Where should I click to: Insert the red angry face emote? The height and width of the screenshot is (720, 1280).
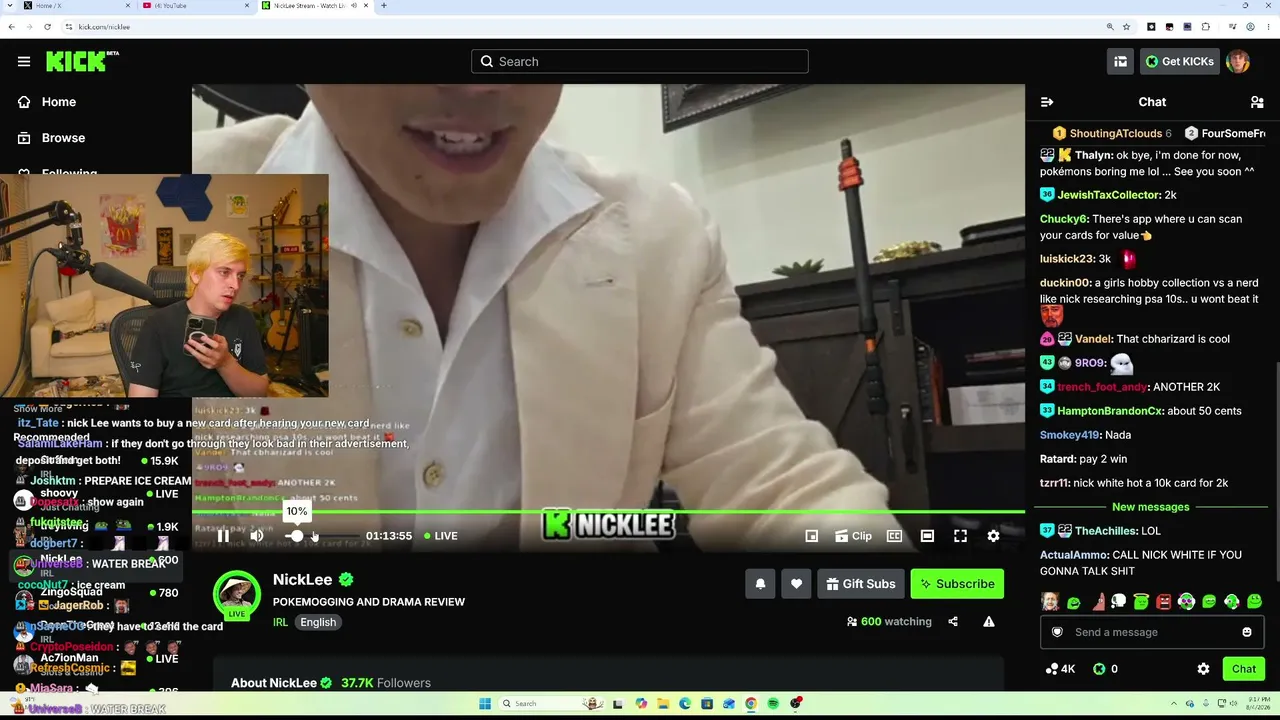[1164, 602]
